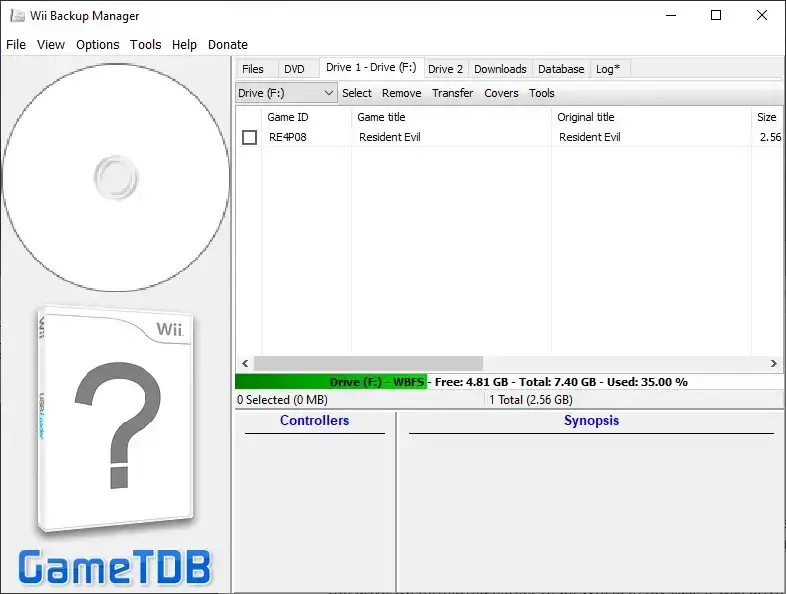Open the Drive (F:) dropdown
This screenshot has width=786, height=594.
point(286,93)
